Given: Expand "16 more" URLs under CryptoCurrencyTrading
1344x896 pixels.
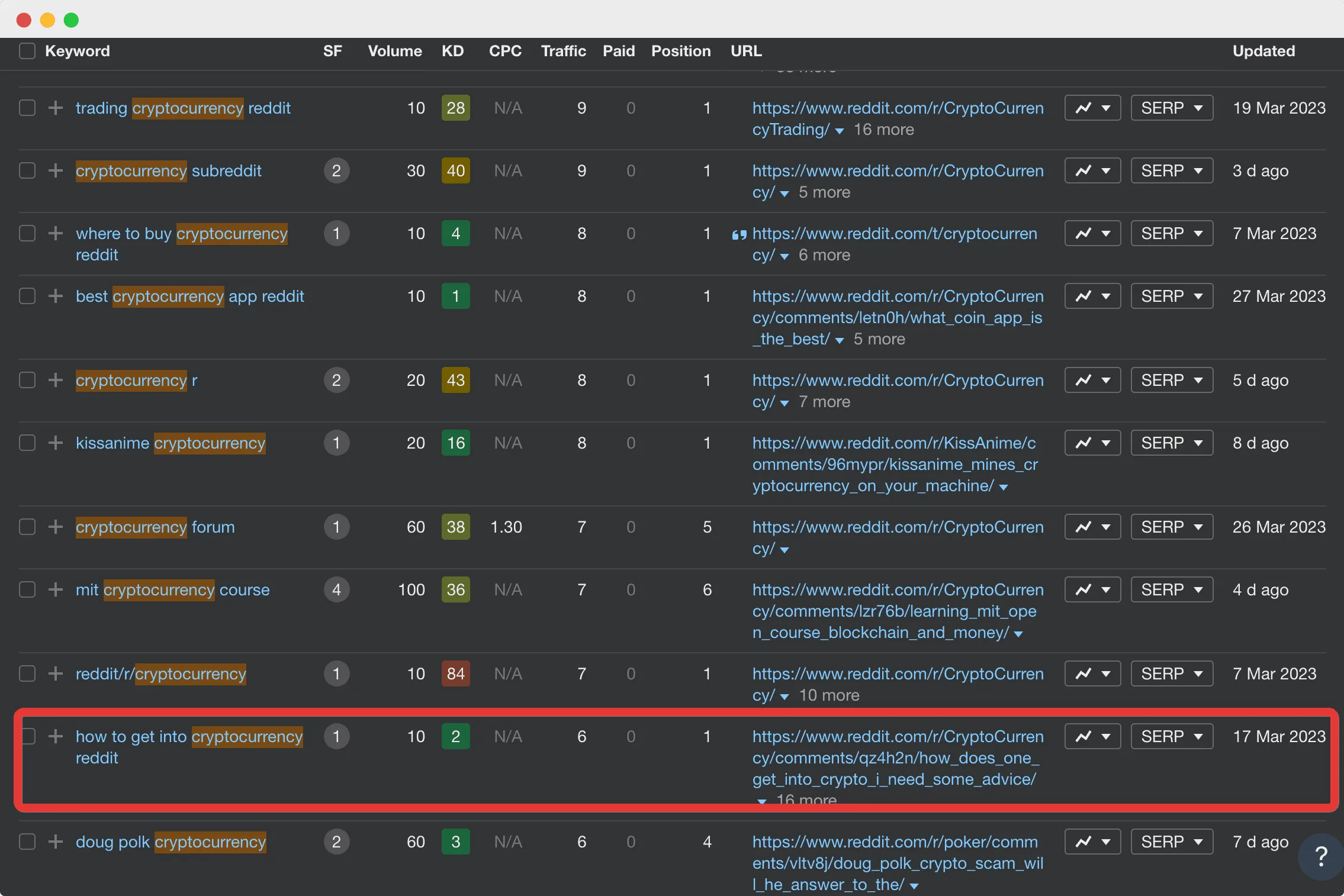Looking at the screenshot, I should click(x=883, y=130).
